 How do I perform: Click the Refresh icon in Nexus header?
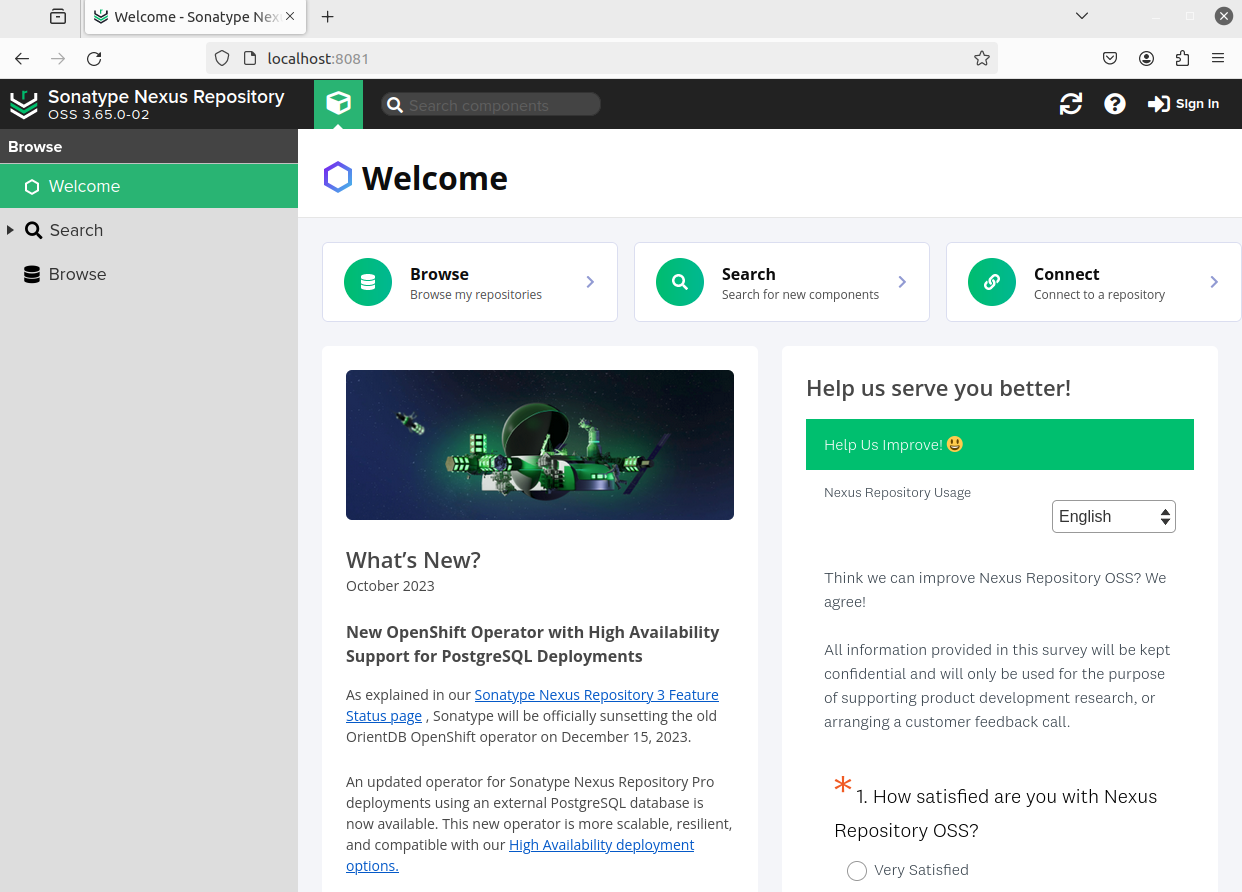tap(1071, 104)
